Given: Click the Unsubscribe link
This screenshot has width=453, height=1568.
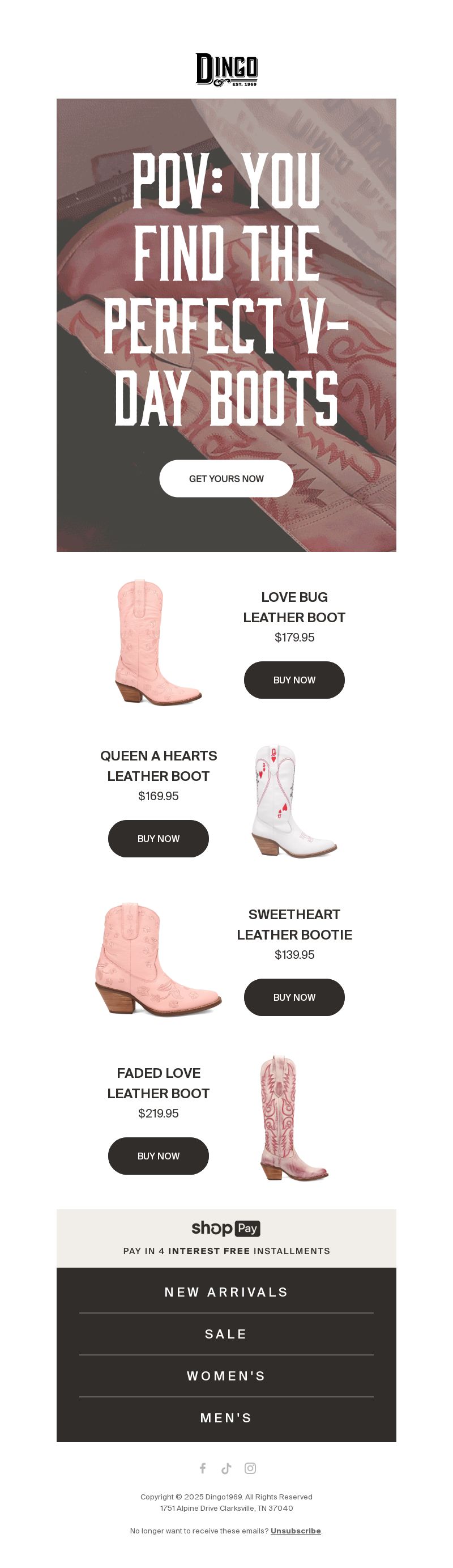Looking at the screenshot, I should click(x=296, y=1530).
